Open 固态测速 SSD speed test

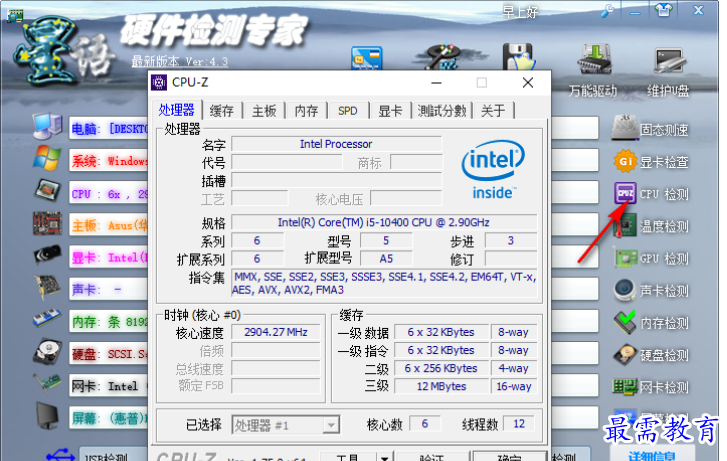650,129
